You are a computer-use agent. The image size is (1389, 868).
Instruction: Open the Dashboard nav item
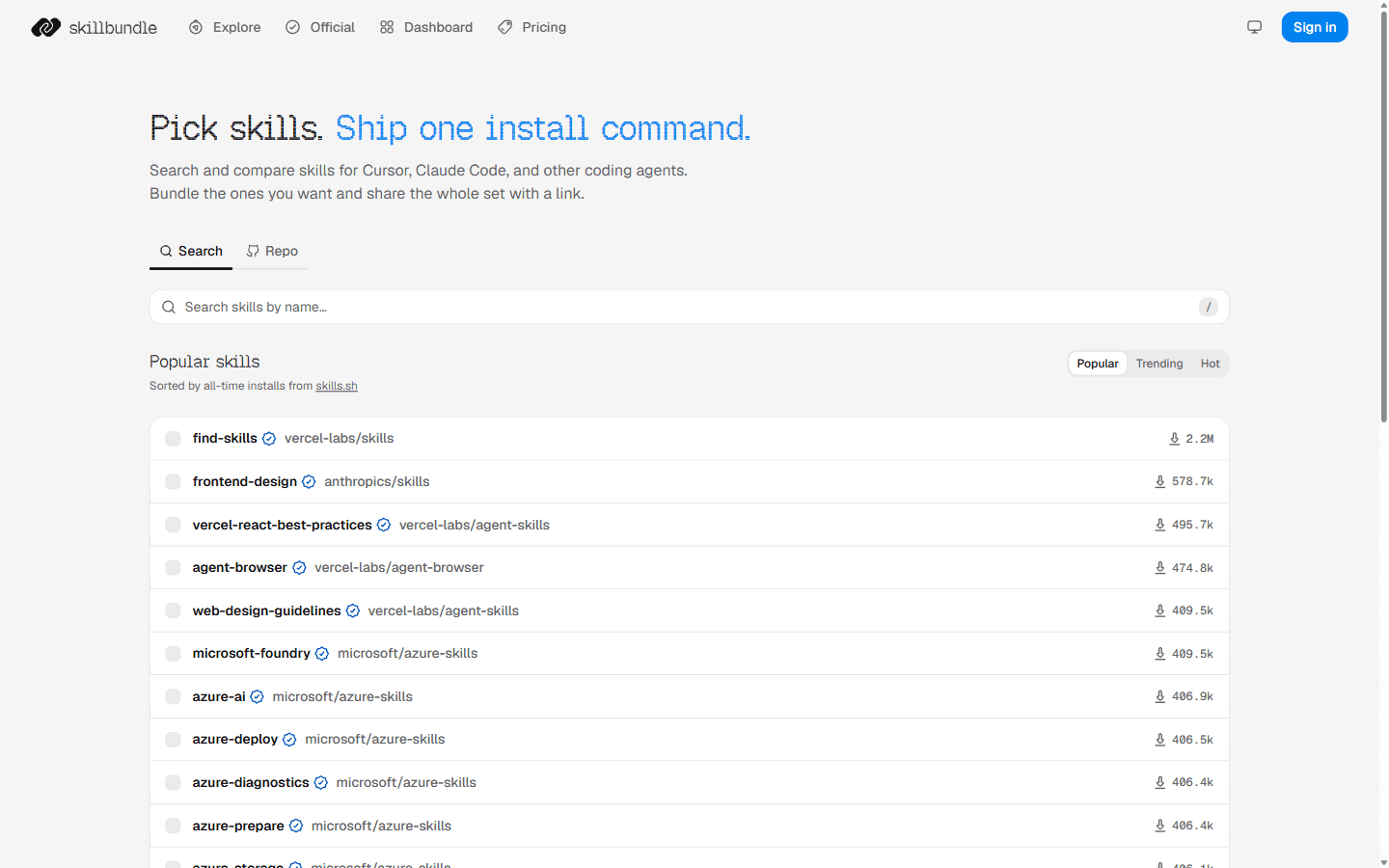pyautogui.click(x=426, y=27)
